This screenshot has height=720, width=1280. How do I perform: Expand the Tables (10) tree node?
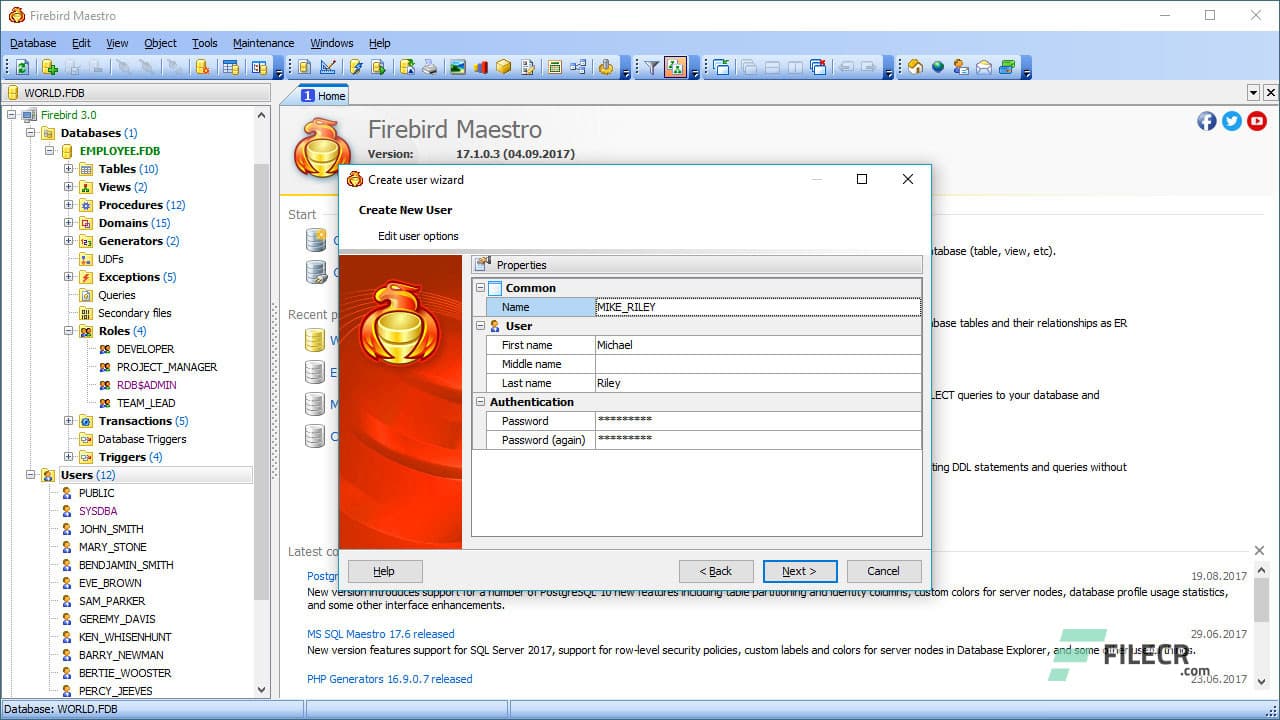pos(66,169)
